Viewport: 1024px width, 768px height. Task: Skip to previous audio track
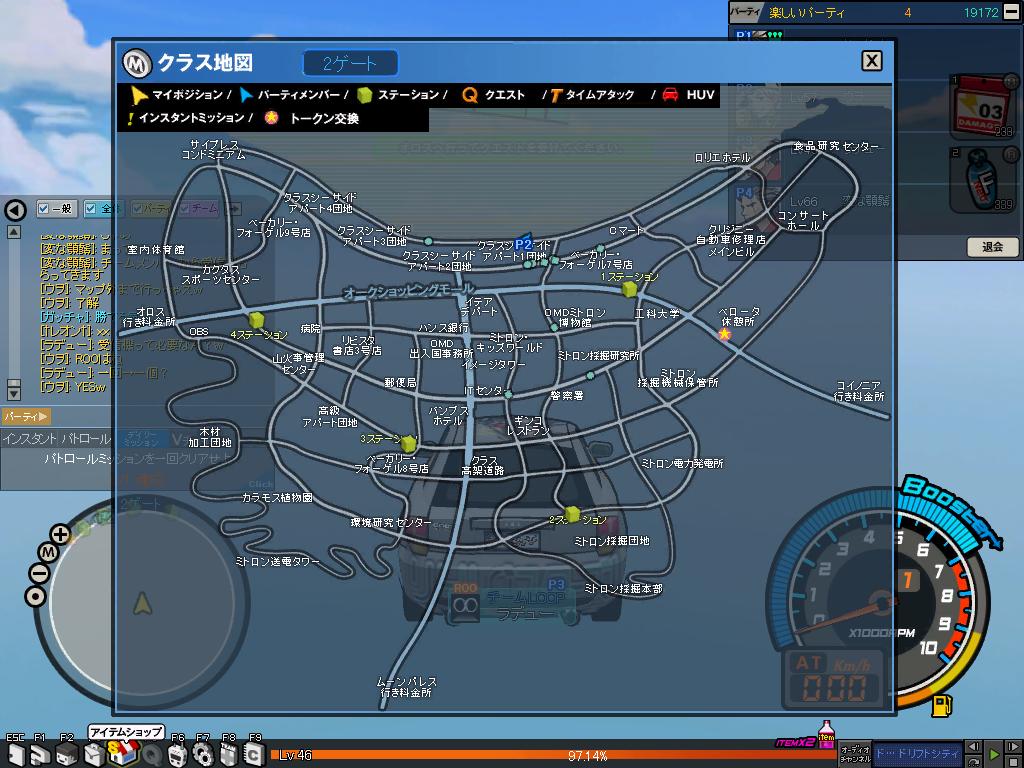click(x=974, y=746)
